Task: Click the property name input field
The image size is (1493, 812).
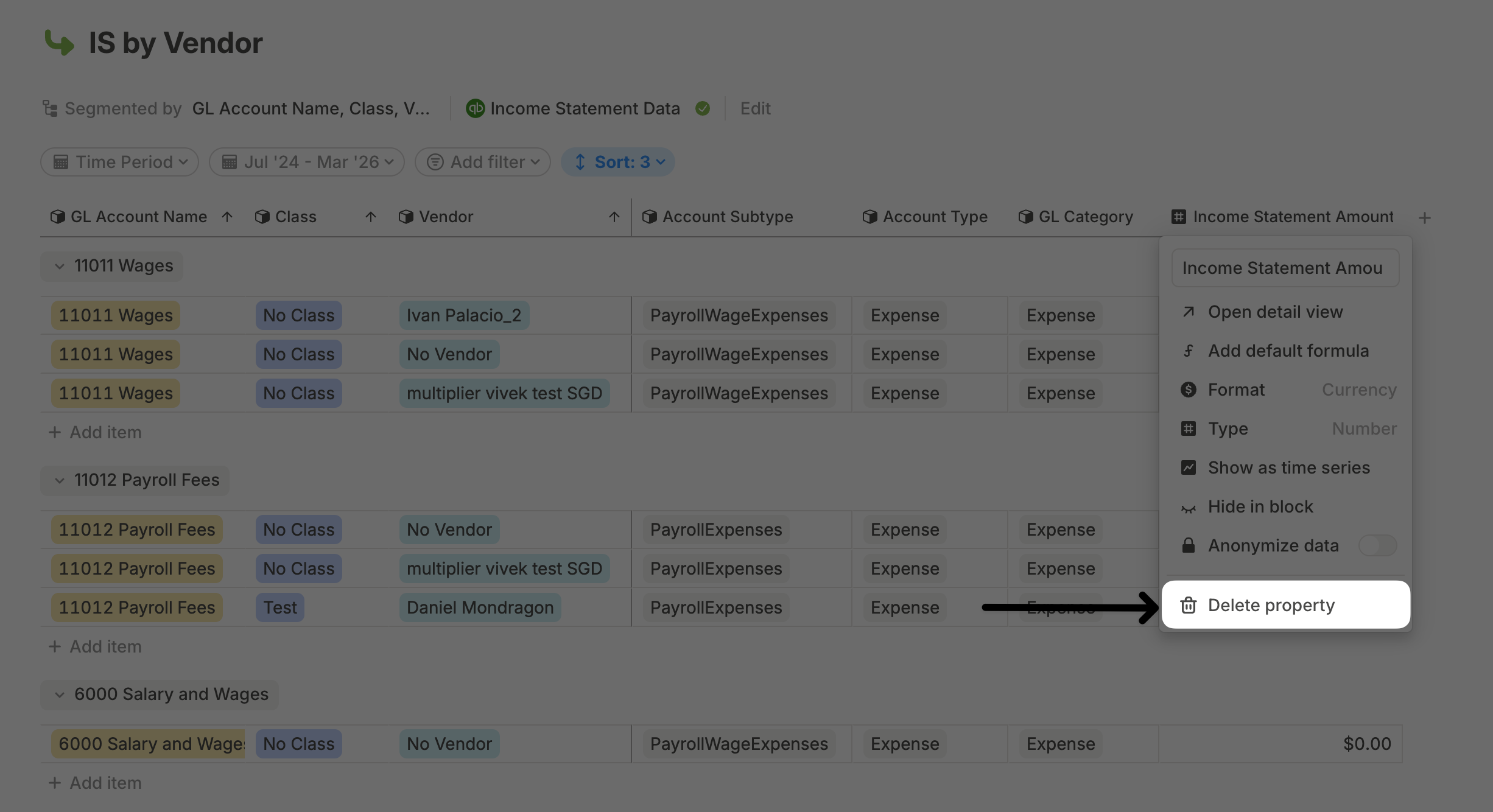Action: tap(1285, 268)
